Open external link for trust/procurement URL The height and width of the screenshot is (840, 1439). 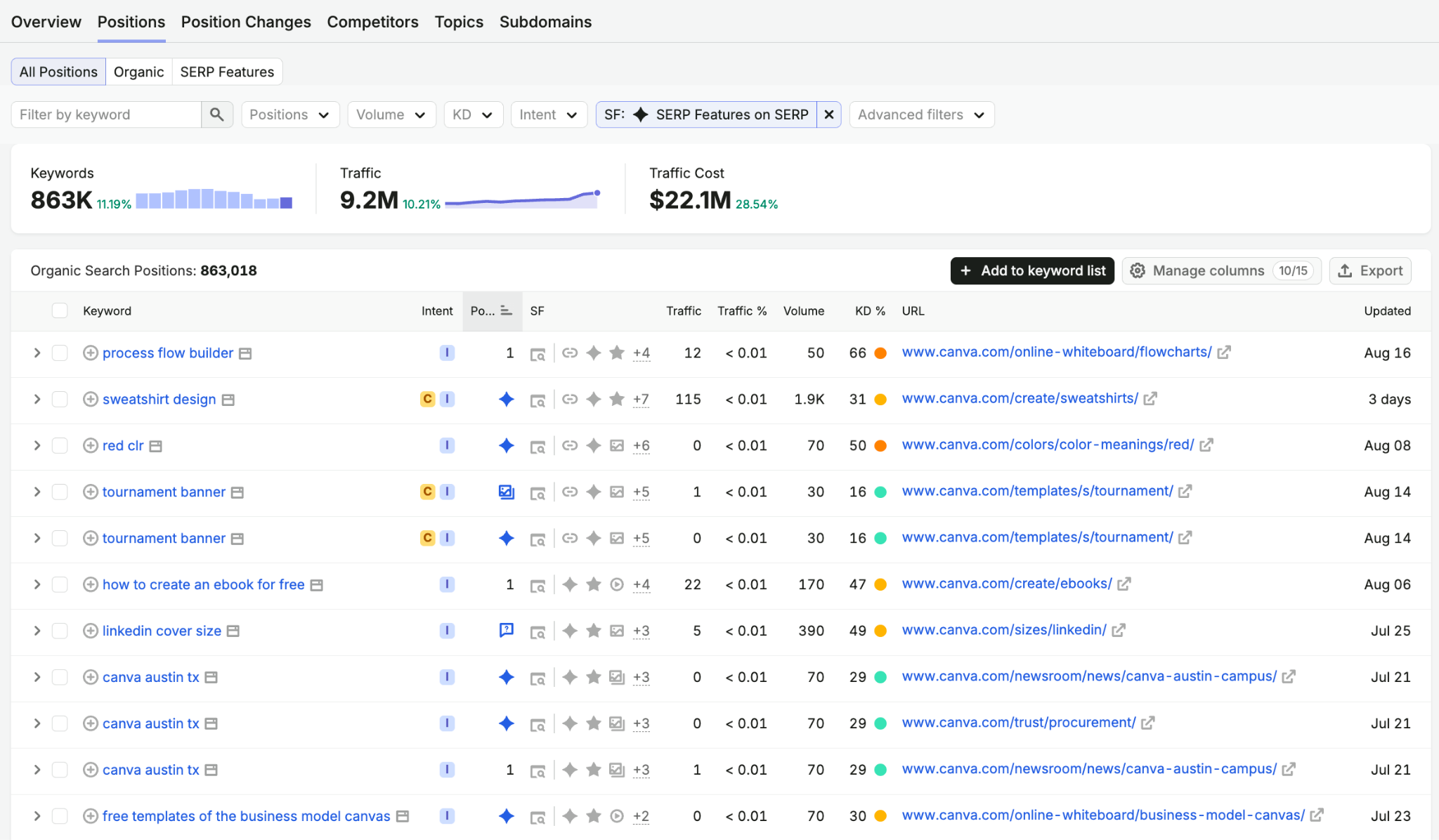pyautogui.click(x=1148, y=723)
